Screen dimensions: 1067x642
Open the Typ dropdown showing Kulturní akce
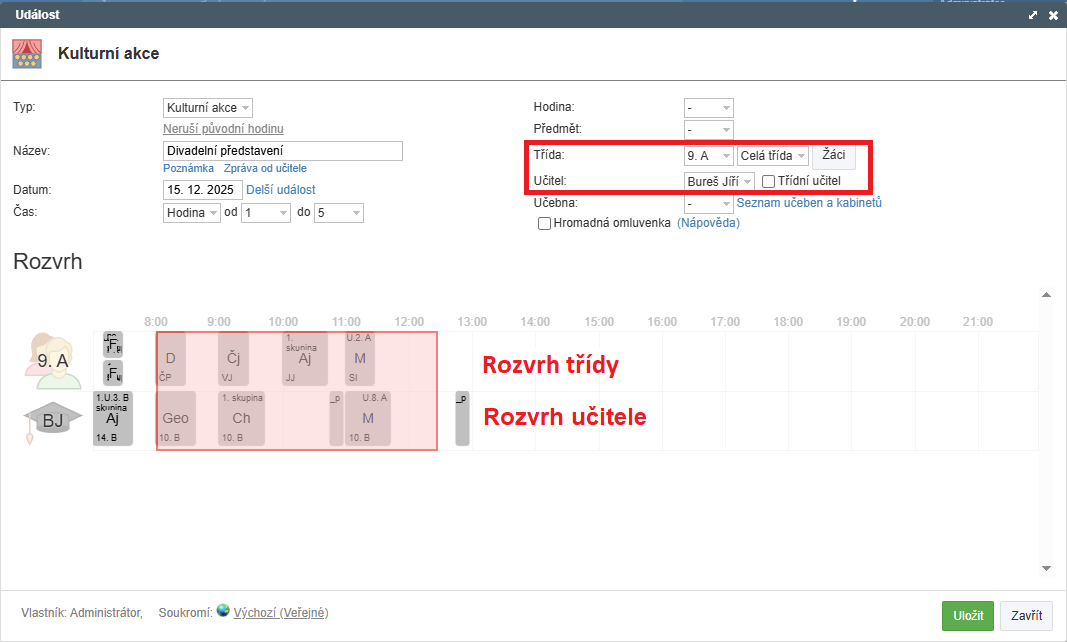tap(208, 107)
